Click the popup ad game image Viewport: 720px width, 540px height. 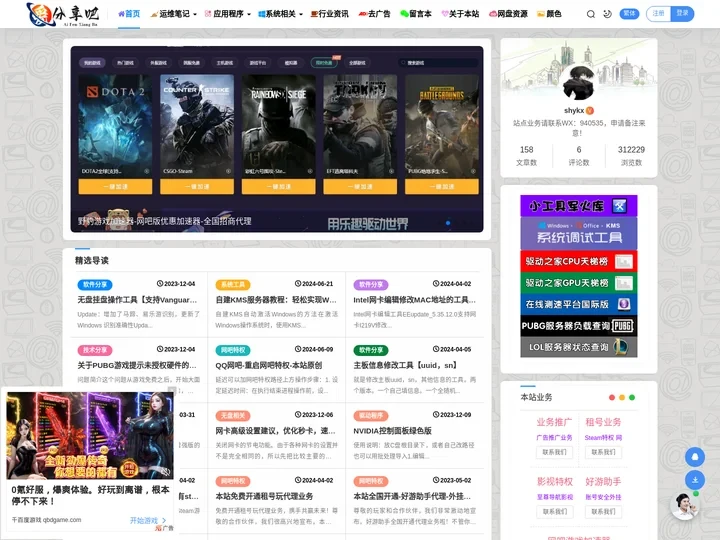tap(90, 435)
